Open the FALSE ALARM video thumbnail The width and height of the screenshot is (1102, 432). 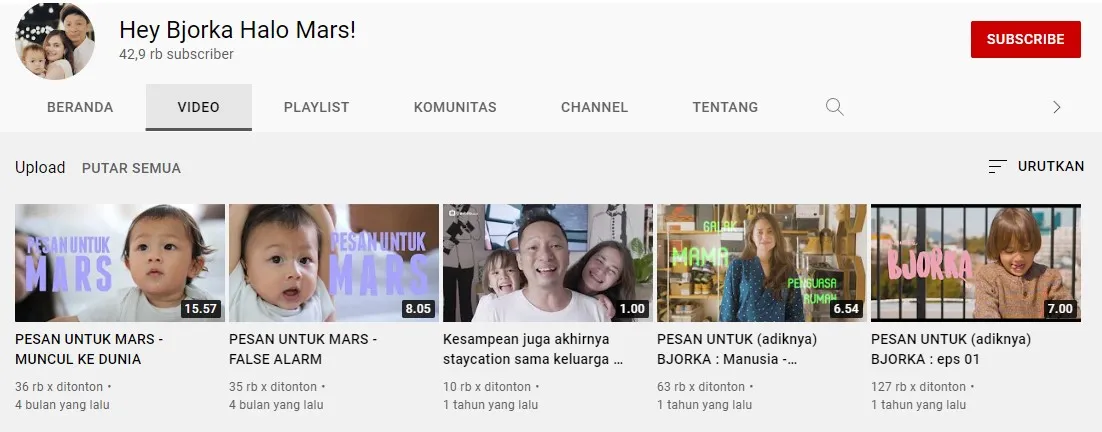[334, 263]
